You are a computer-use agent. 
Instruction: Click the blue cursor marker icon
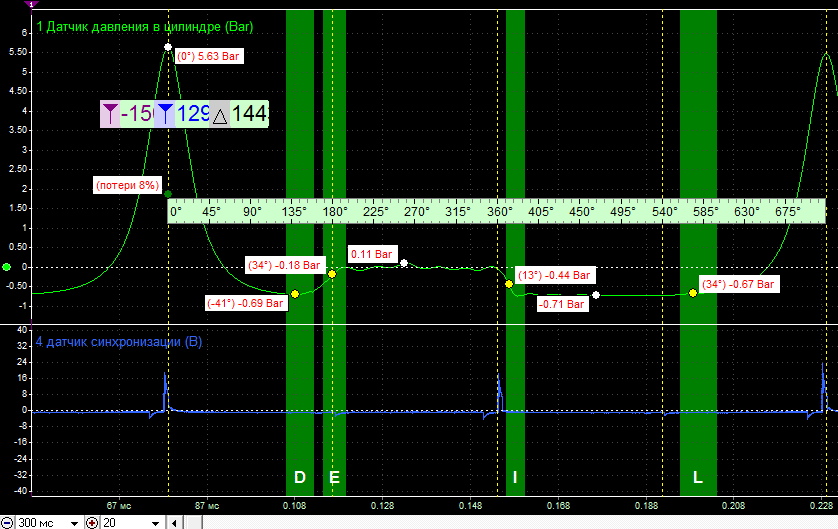[x=165, y=114]
